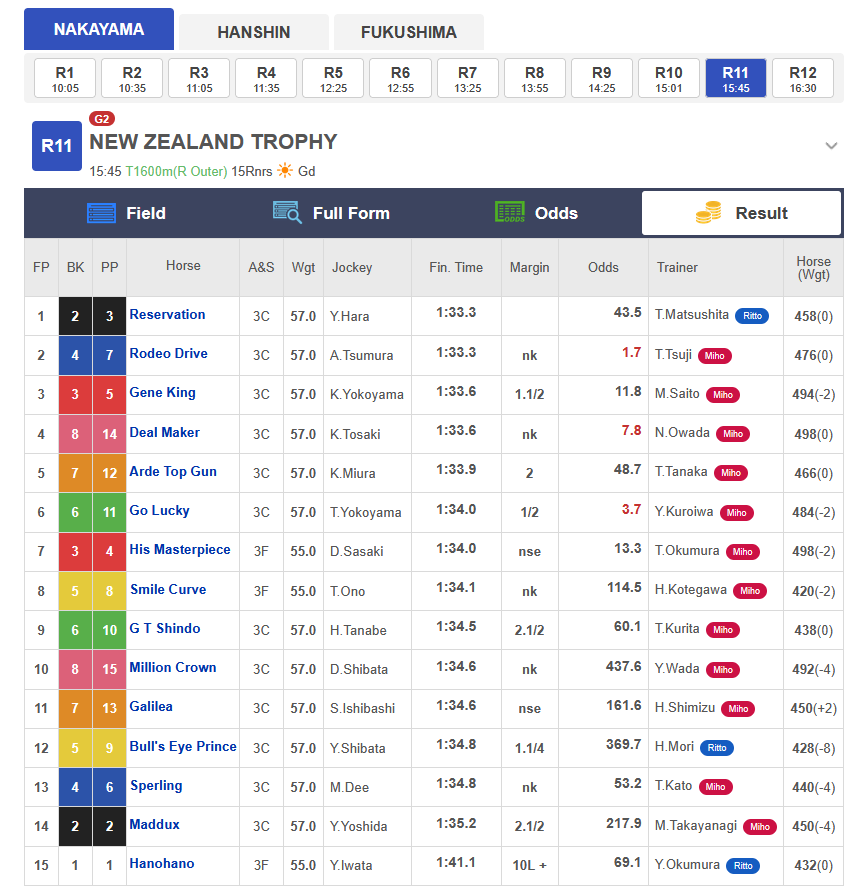Screen dimensions: 856x894
Task: Click the green post position 11 cell for Go Lucky
Action: [109, 513]
